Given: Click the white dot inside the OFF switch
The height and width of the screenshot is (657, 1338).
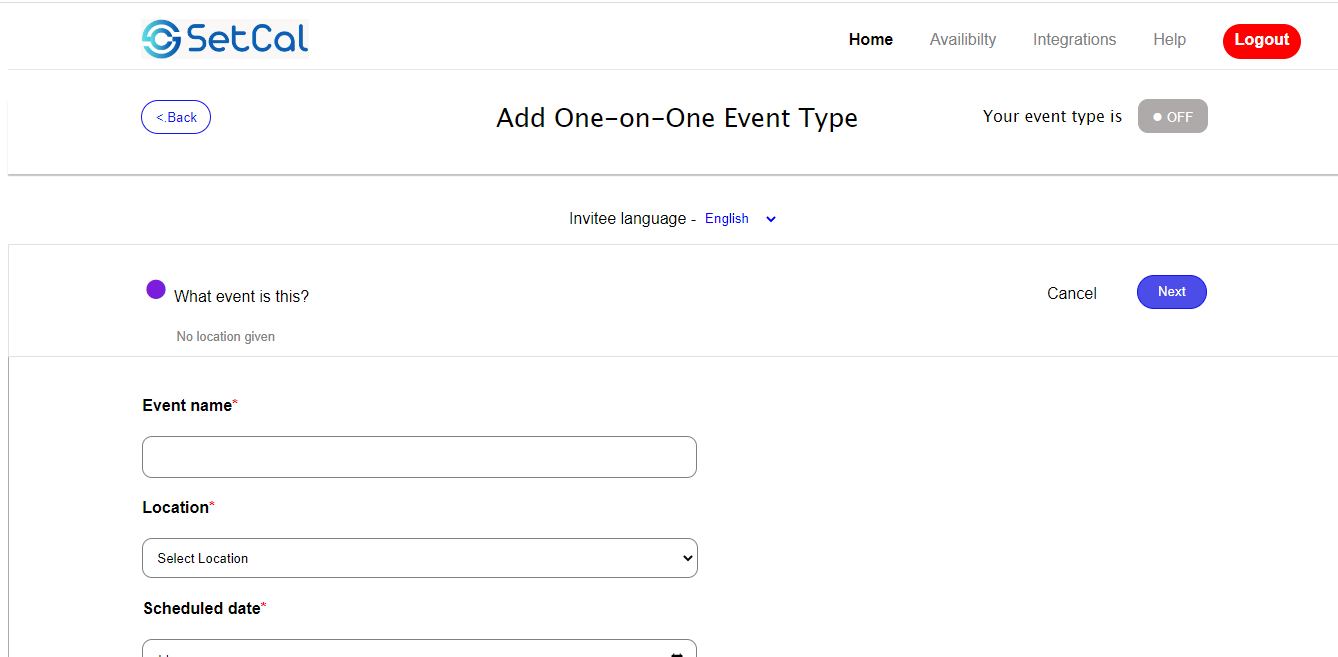Looking at the screenshot, I should coord(1157,116).
